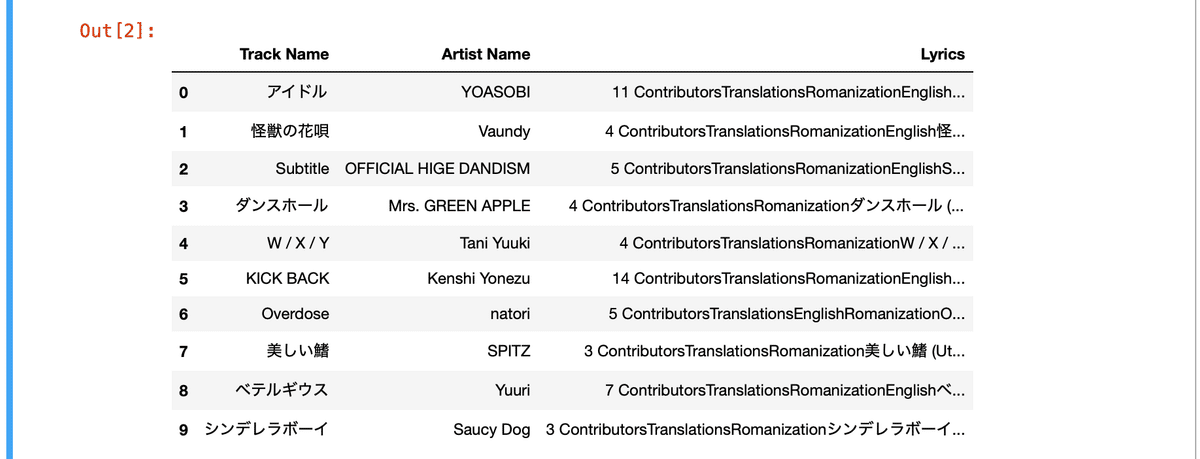Viewport: 1200px width, 459px height.
Task: Select the W / X / Y track cell
Action: tap(298, 243)
